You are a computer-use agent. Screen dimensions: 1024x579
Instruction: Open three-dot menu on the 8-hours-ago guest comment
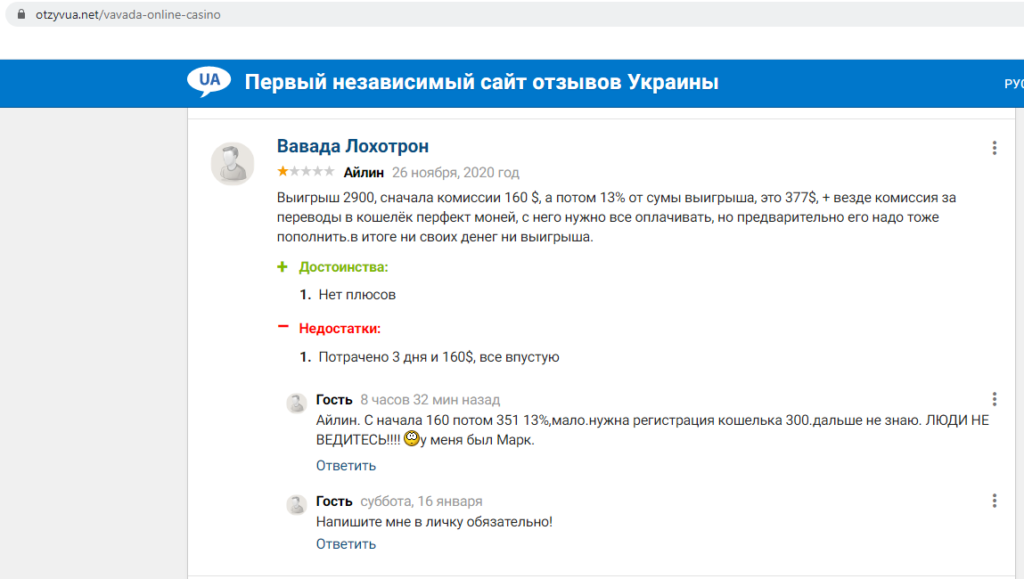click(994, 399)
